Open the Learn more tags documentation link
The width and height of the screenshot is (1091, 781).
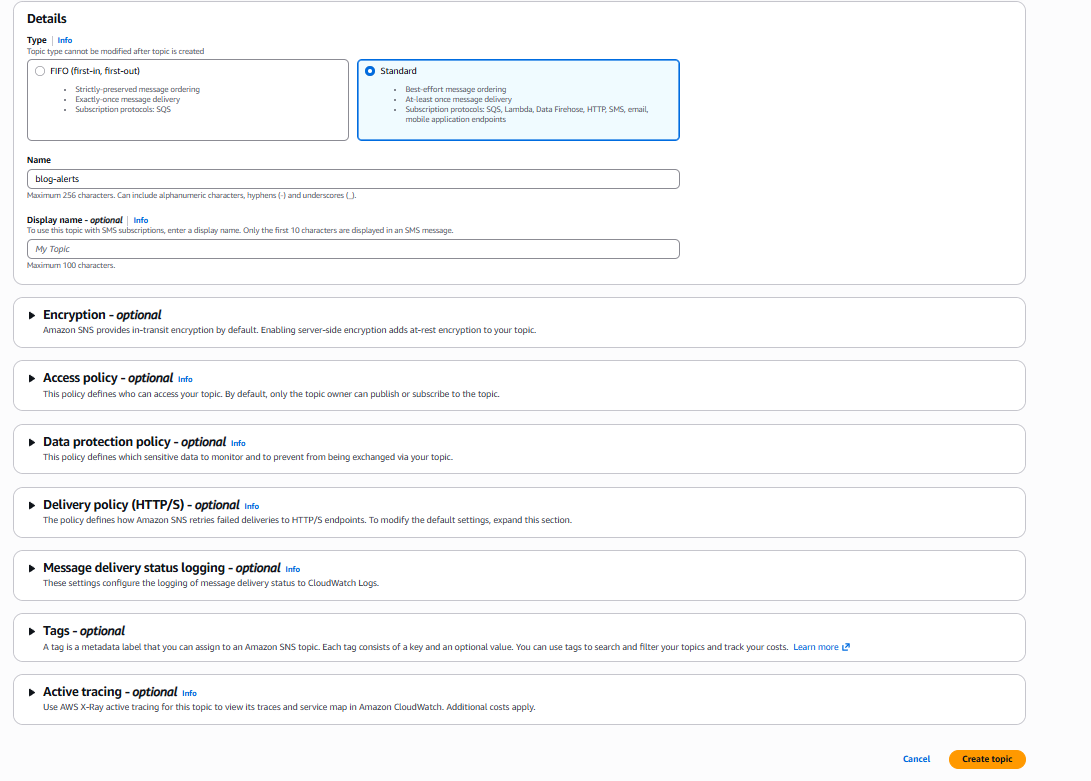pos(816,646)
